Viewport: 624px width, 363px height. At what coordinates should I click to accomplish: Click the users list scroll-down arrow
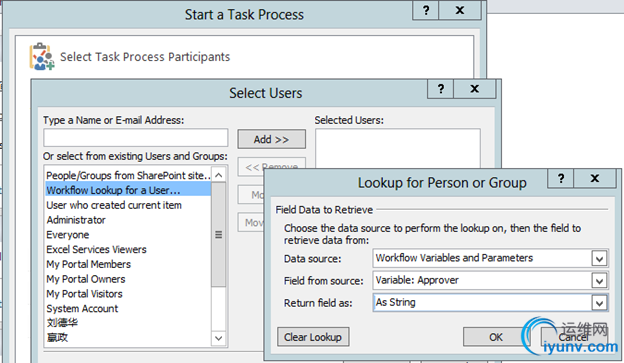(x=218, y=338)
